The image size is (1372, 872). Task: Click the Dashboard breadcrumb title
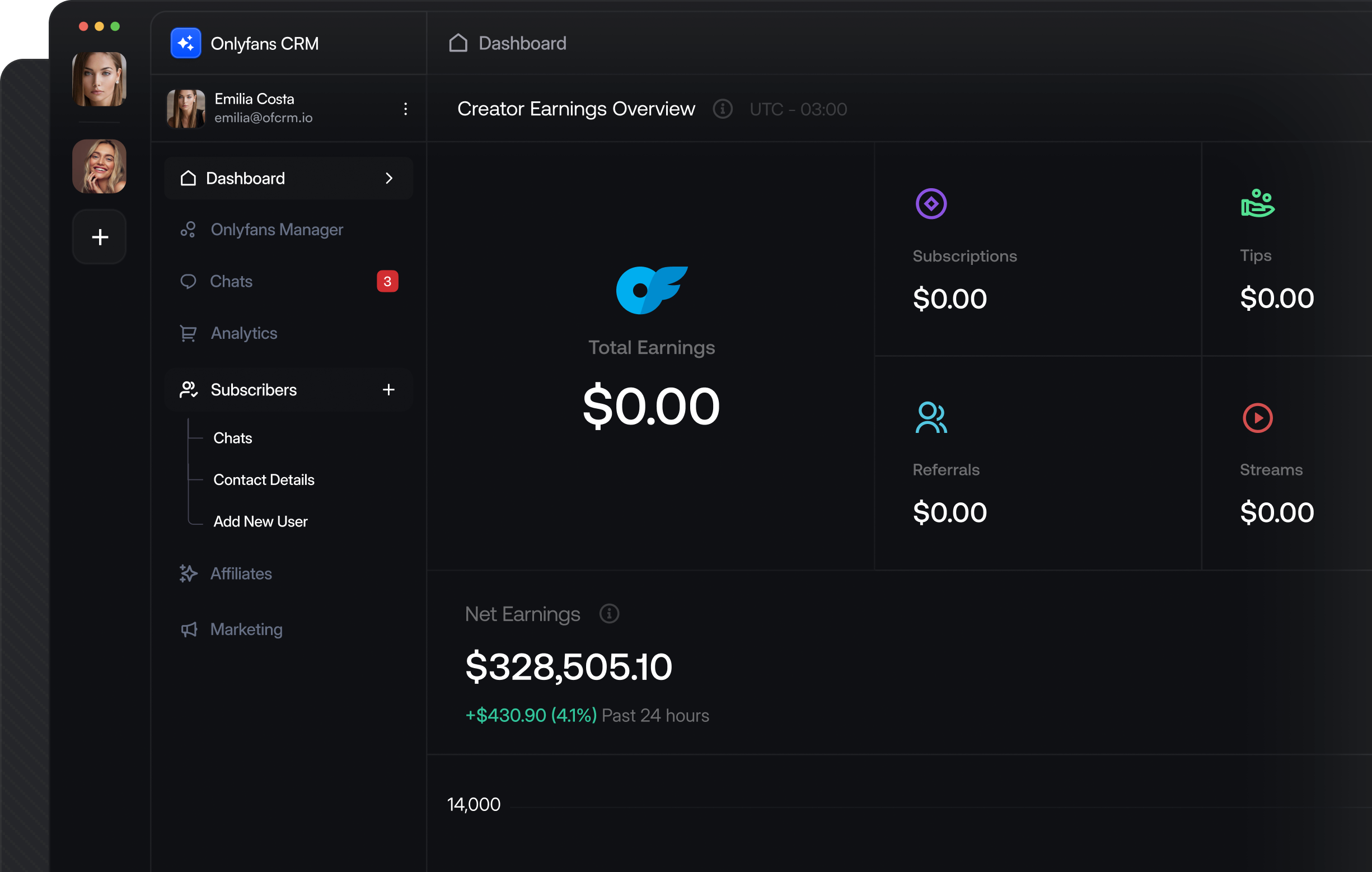(522, 43)
